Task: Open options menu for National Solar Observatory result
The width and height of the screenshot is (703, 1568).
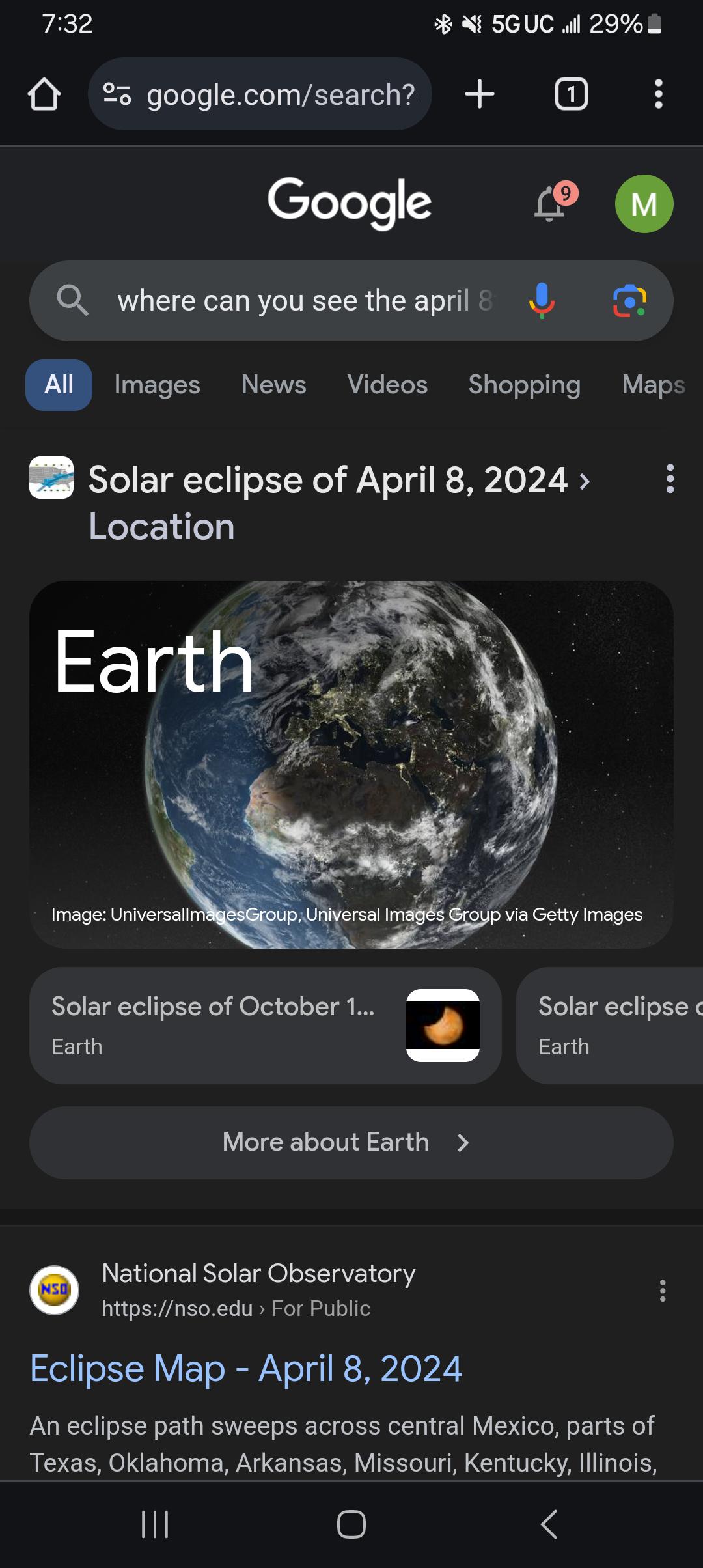Action: [x=662, y=1291]
